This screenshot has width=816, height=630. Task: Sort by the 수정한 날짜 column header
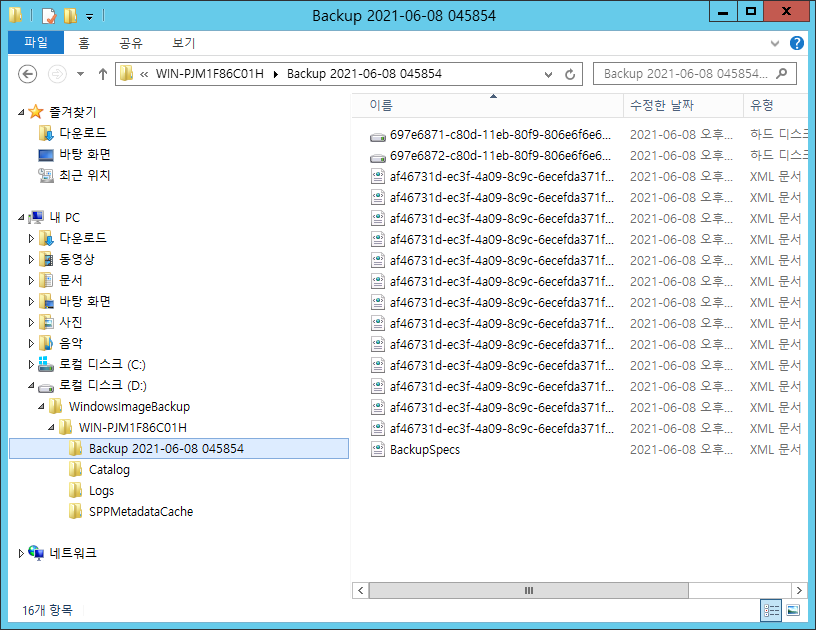[x=683, y=105]
